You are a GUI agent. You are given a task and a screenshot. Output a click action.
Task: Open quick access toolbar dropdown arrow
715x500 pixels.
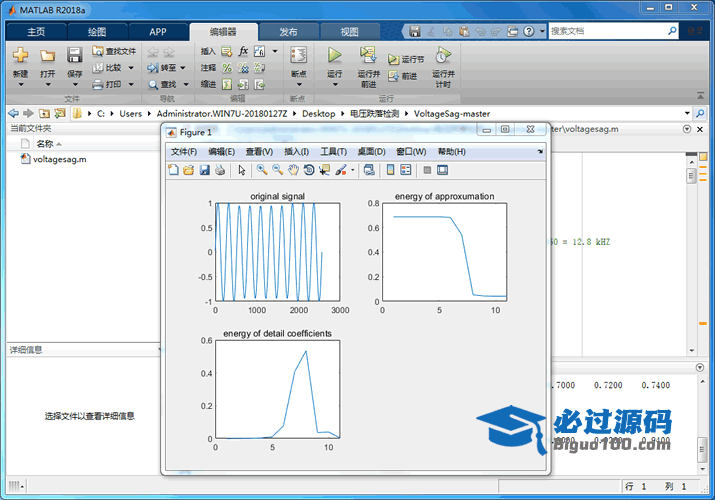pyautogui.click(x=542, y=31)
